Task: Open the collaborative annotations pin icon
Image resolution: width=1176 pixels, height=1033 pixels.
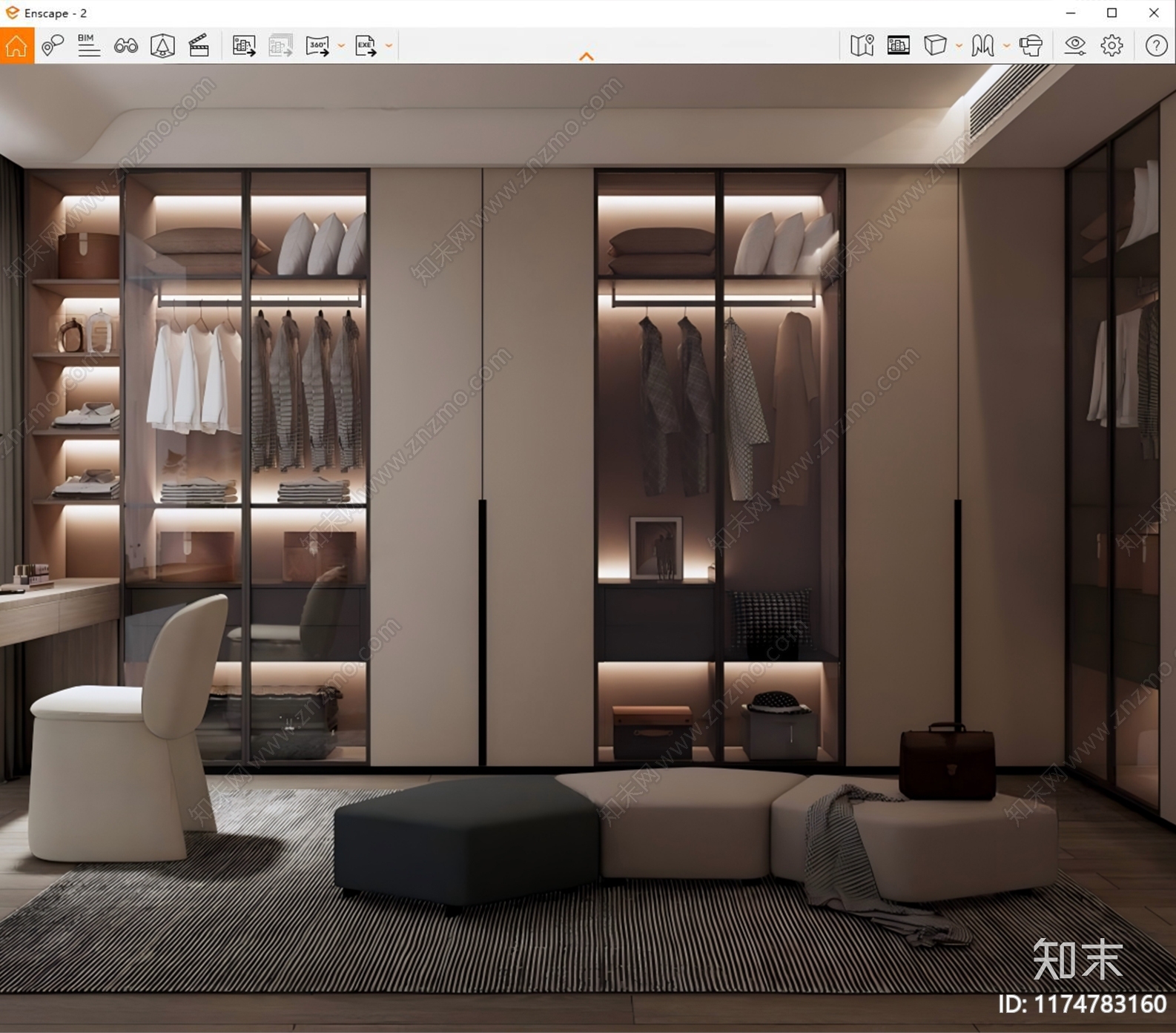Action: point(52,45)
